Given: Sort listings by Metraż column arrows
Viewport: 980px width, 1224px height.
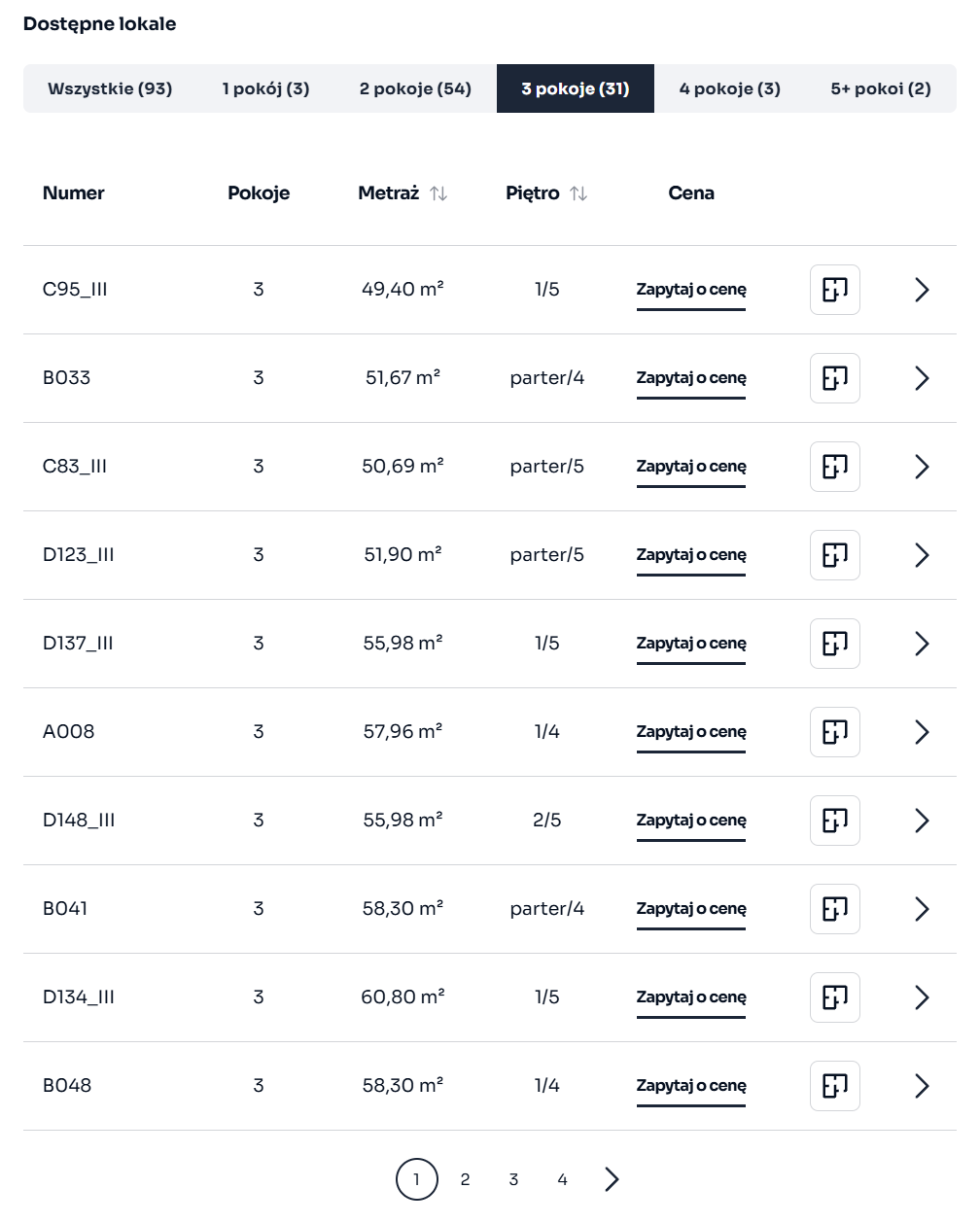Looking at the screenshot, I should [x=438, y=193].
